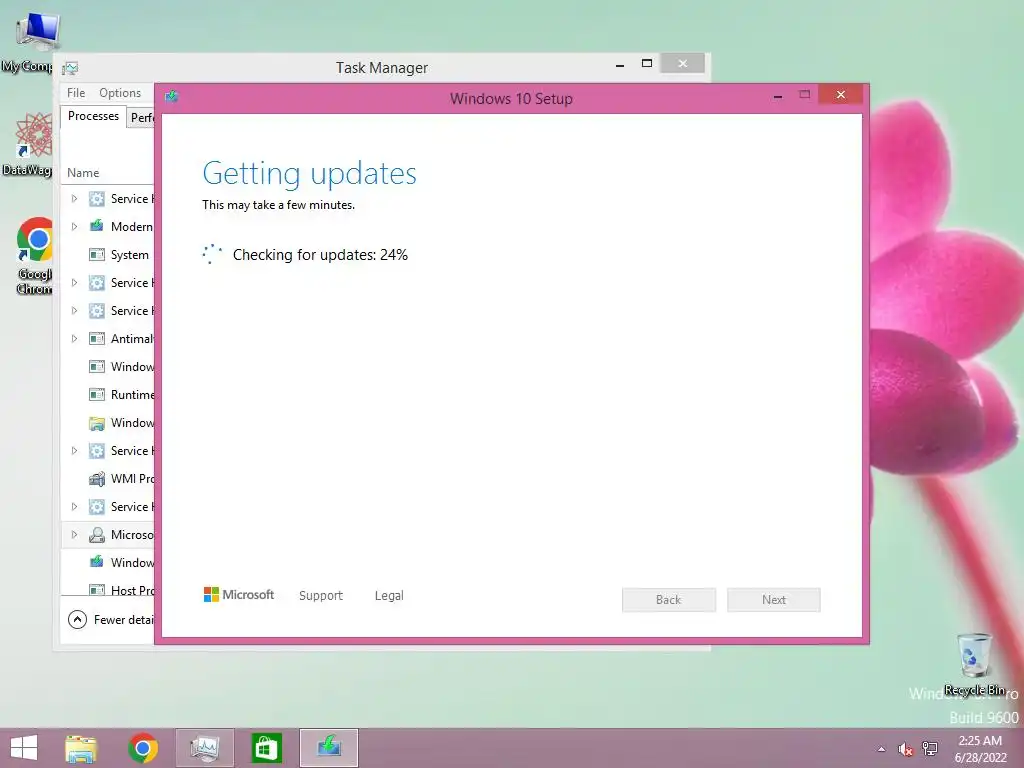Click the Task Manager title bar icon
This screenshot has height=768, width=1024.
[71, 68]
